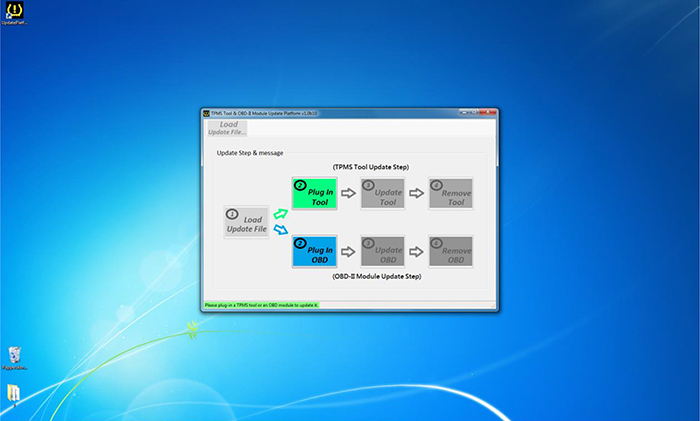This screenshot has width=700, height=421.
Task: Click the TPMS app icon in title bar
Action: pyautogui.click(x=206, y=114)
